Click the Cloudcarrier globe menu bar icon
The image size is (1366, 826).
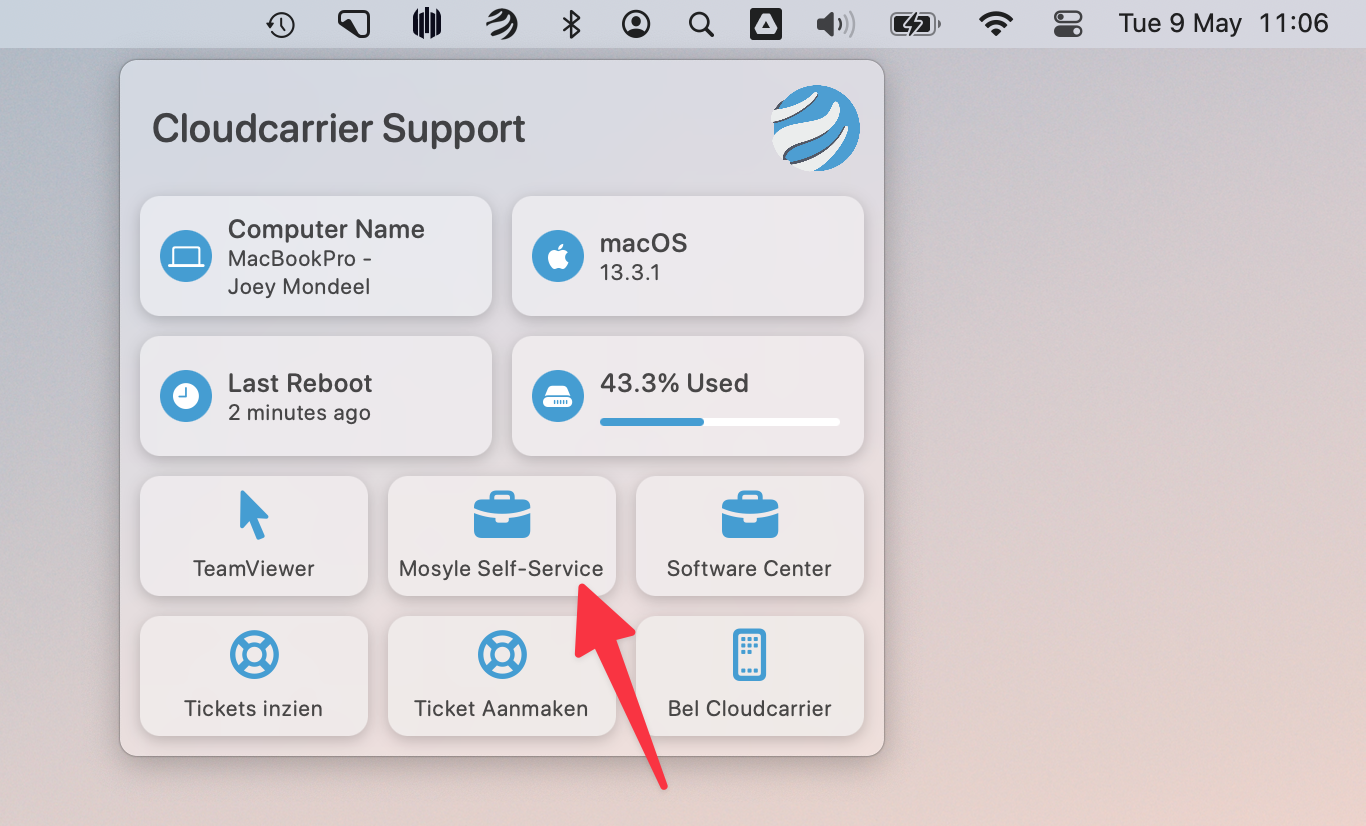502,24
